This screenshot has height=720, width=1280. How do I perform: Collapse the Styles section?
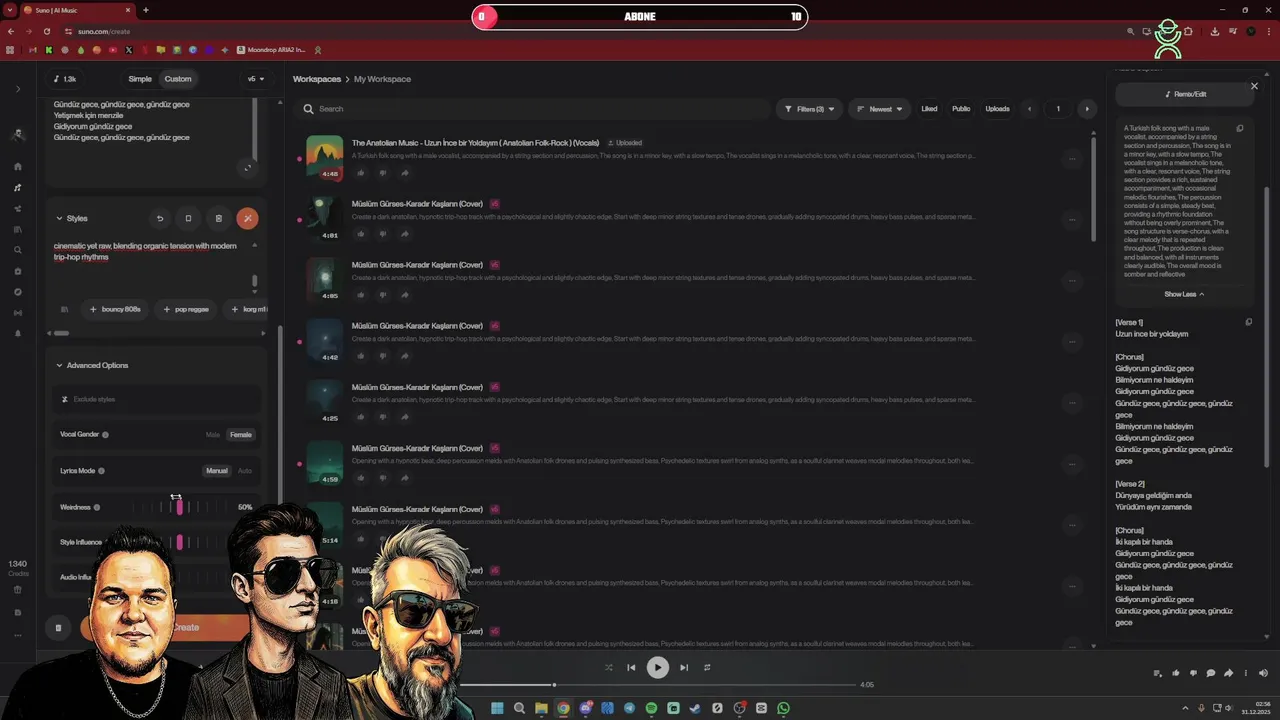tap(71, 218)
